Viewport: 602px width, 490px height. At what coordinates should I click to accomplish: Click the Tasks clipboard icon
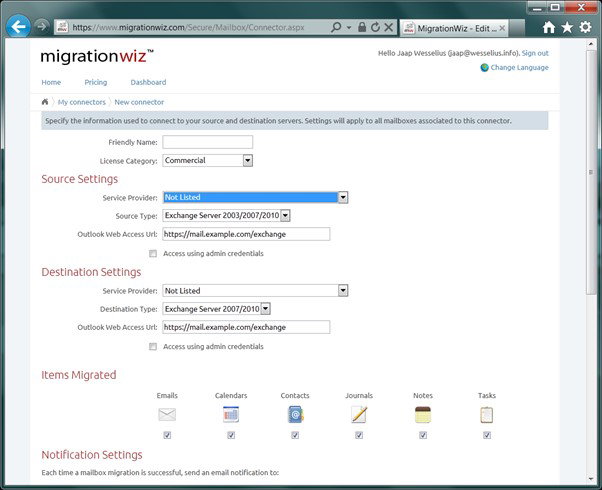pos(486,415)
